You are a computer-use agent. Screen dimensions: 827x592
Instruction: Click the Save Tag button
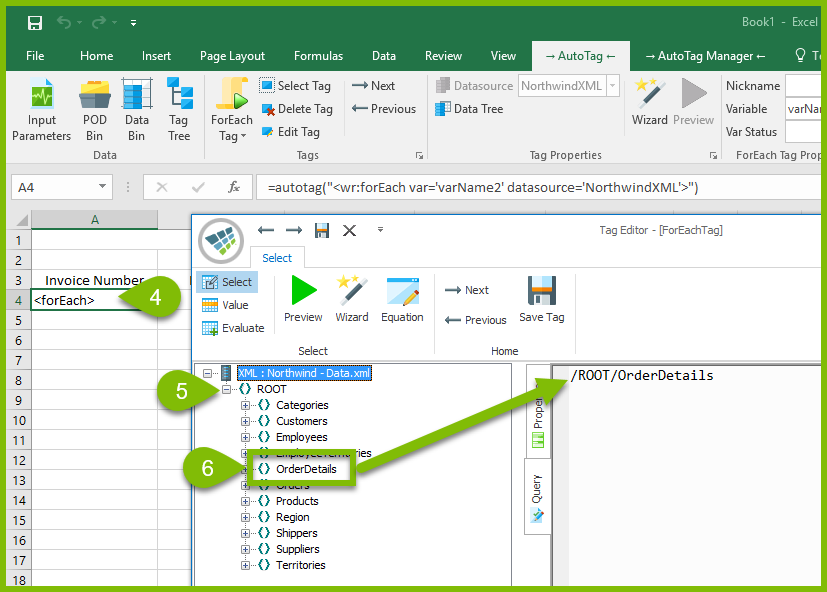[x=542, y=299]
